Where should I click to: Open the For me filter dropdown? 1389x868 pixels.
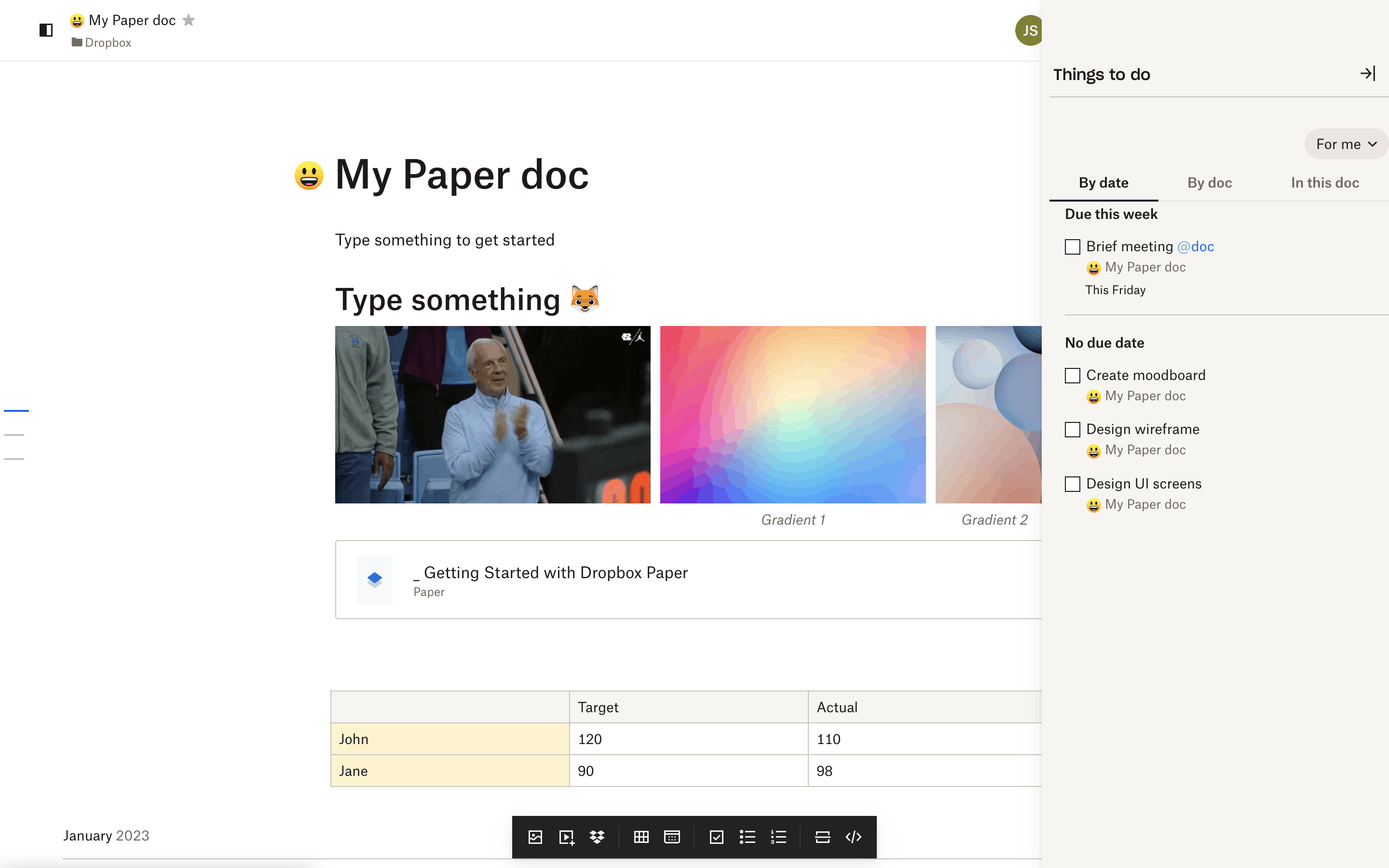[1346, 144]
